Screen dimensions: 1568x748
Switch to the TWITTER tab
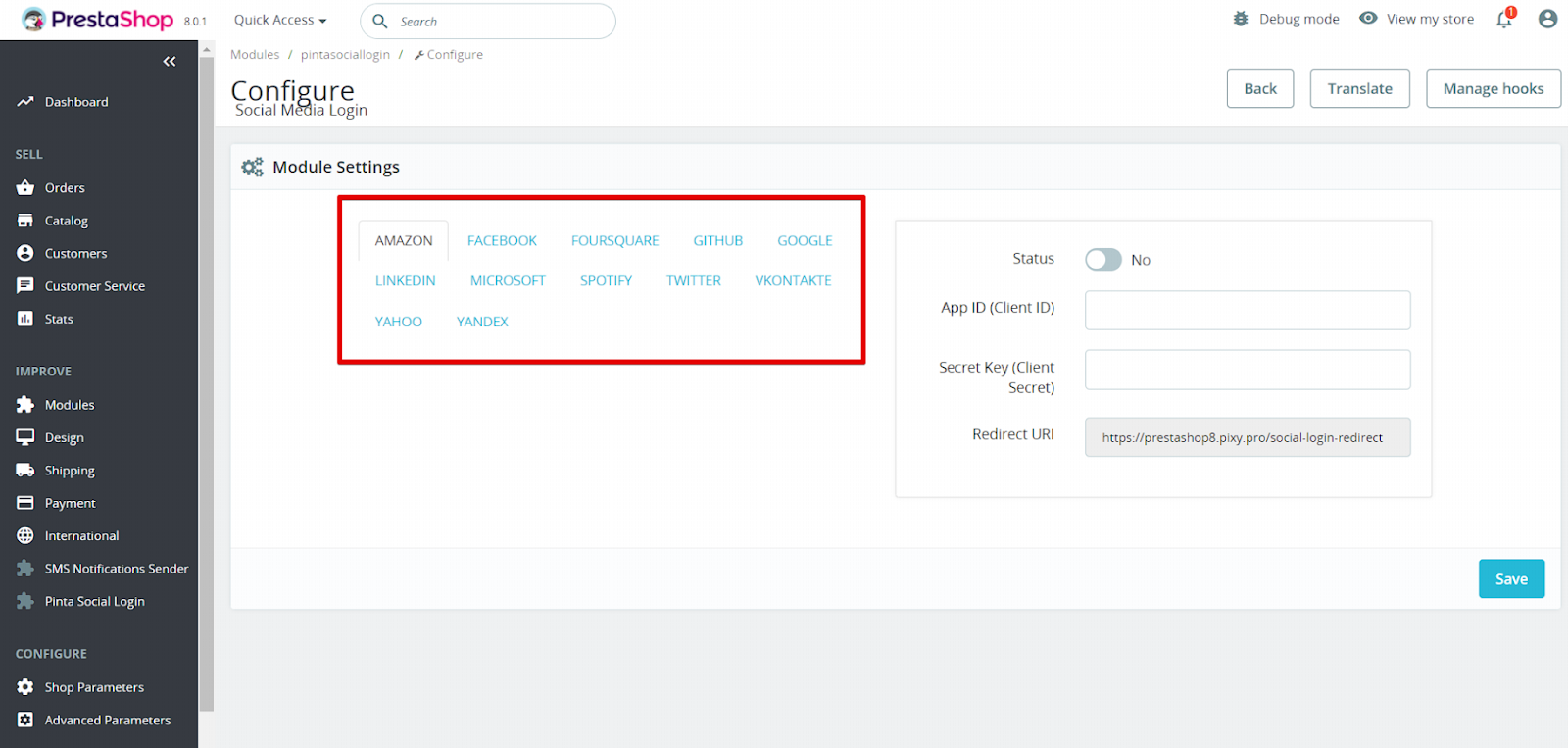coord(694,281)
